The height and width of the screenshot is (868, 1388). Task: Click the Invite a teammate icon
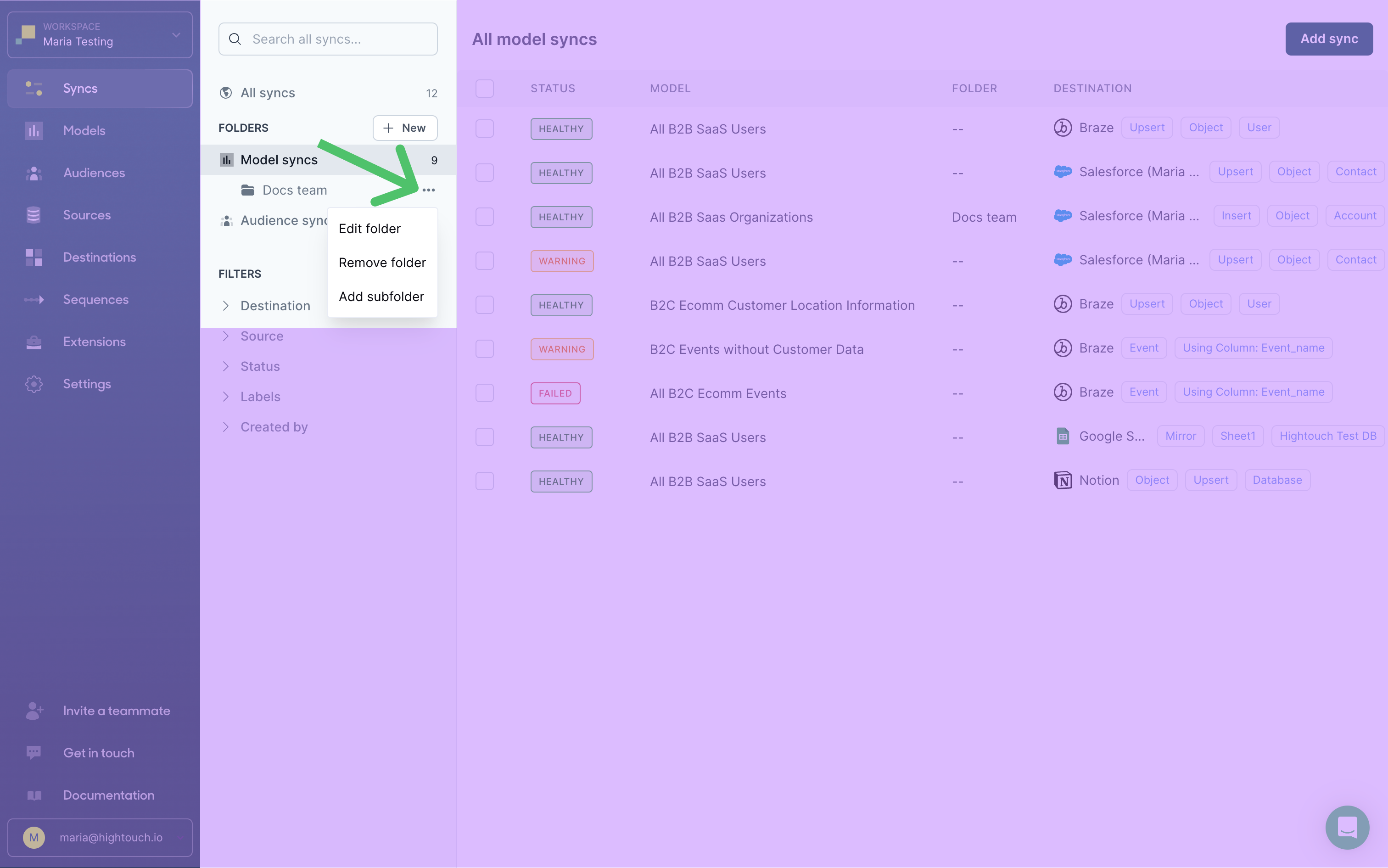coord(34,711)
